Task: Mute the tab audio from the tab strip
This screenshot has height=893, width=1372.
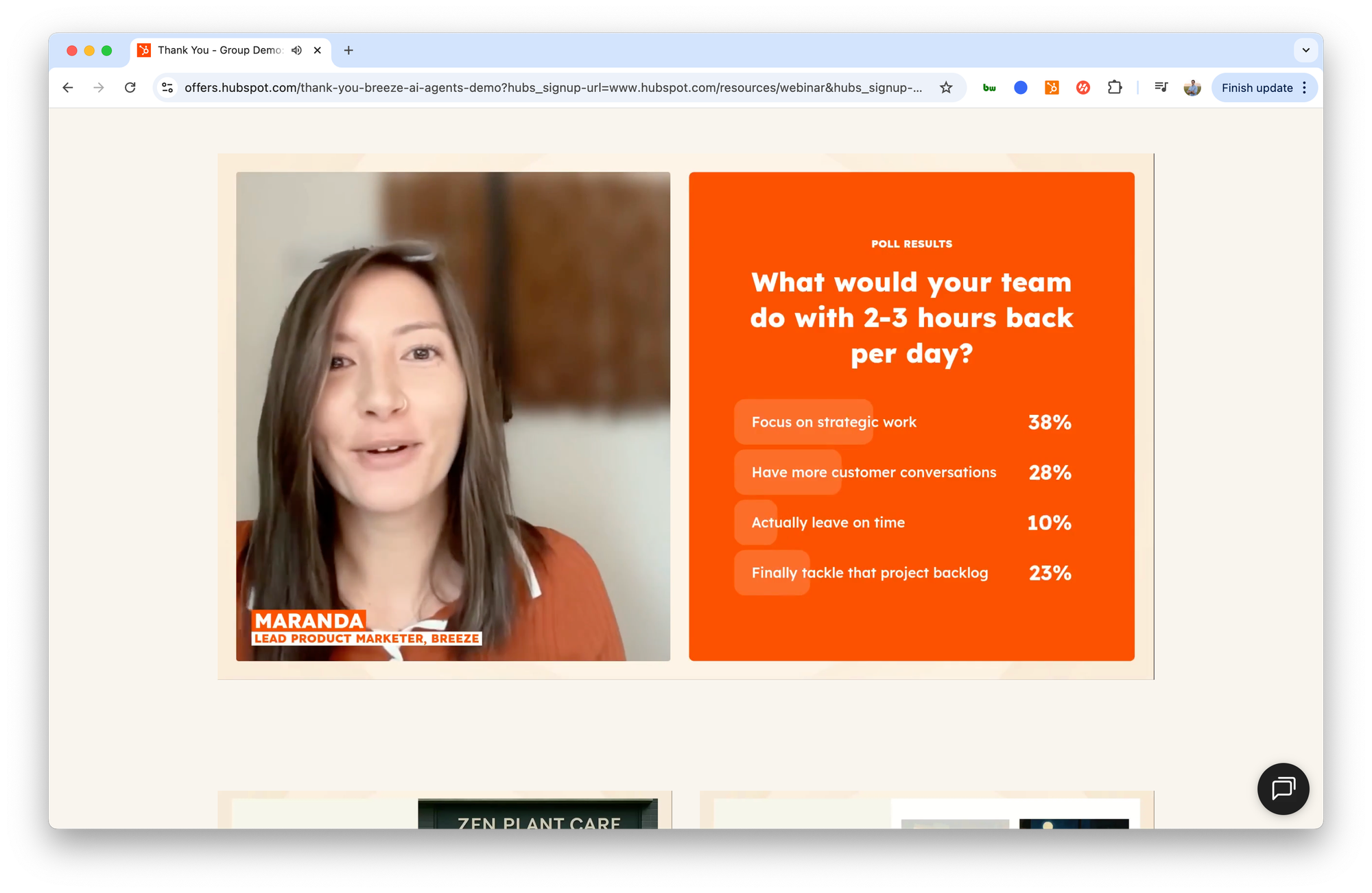Action: (x=296, y=50)
